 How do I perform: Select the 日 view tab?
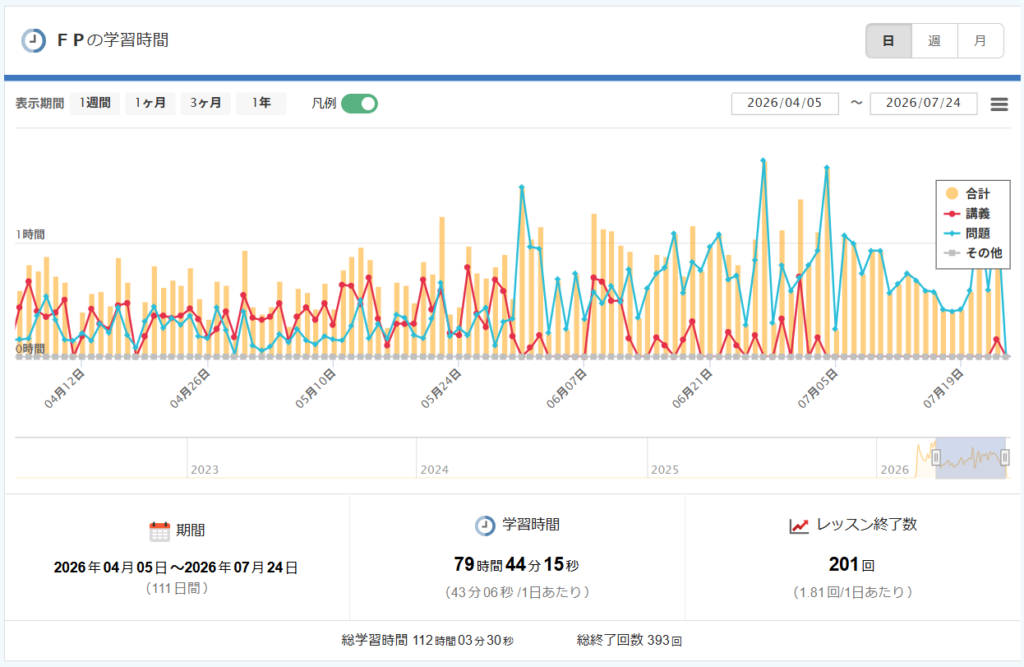click(x=889, y=41)
